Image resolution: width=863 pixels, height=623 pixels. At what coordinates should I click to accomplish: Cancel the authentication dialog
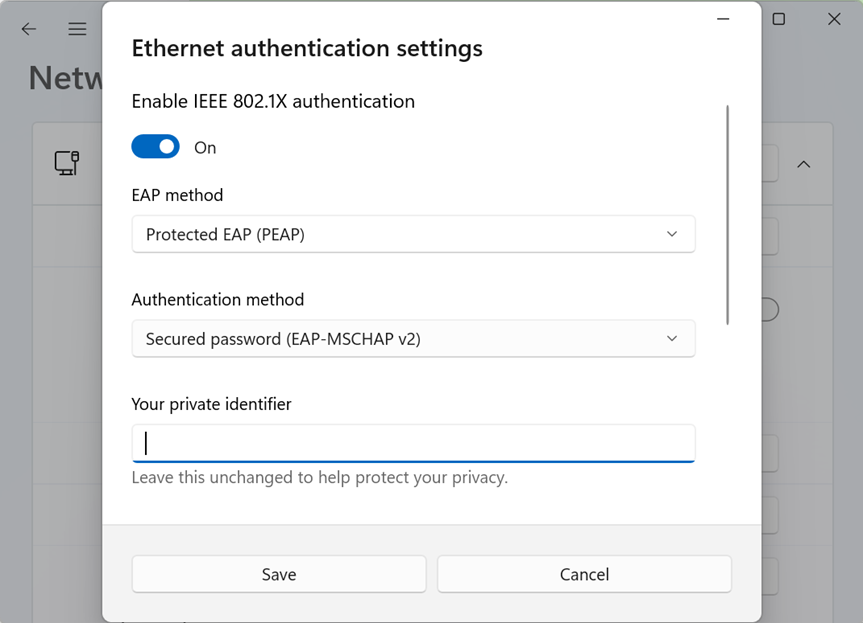585,575
